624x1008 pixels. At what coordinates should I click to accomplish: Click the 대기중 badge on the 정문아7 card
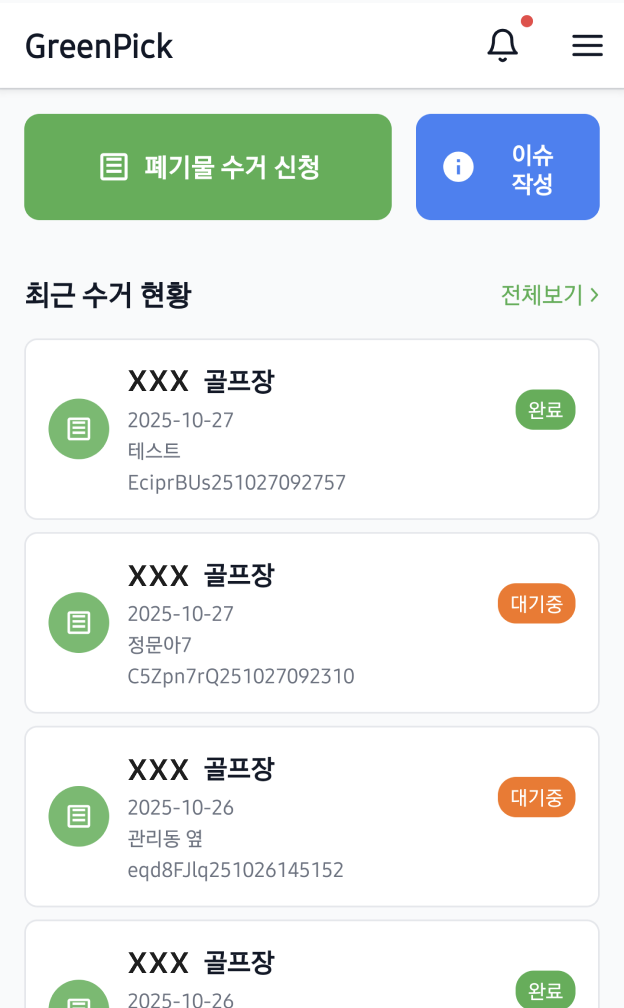(536, 603)
